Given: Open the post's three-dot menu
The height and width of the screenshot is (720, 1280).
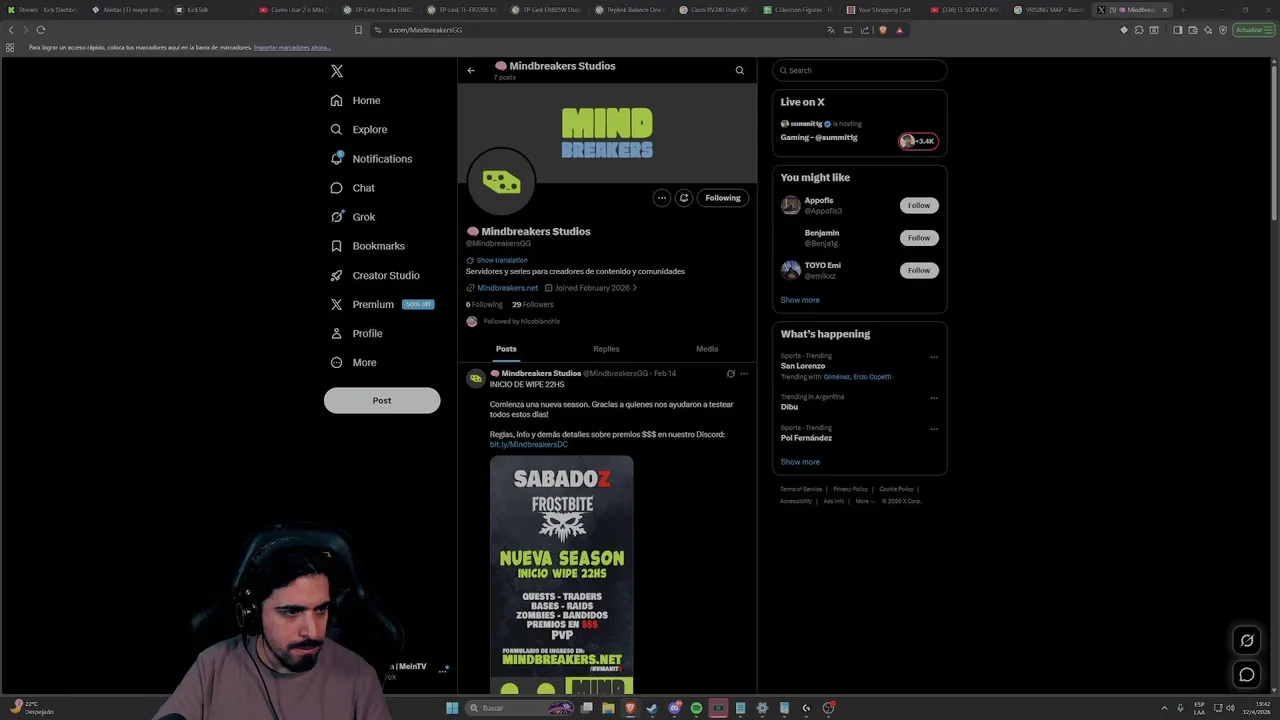Looking at the screenshot, I should click(744, 374).
